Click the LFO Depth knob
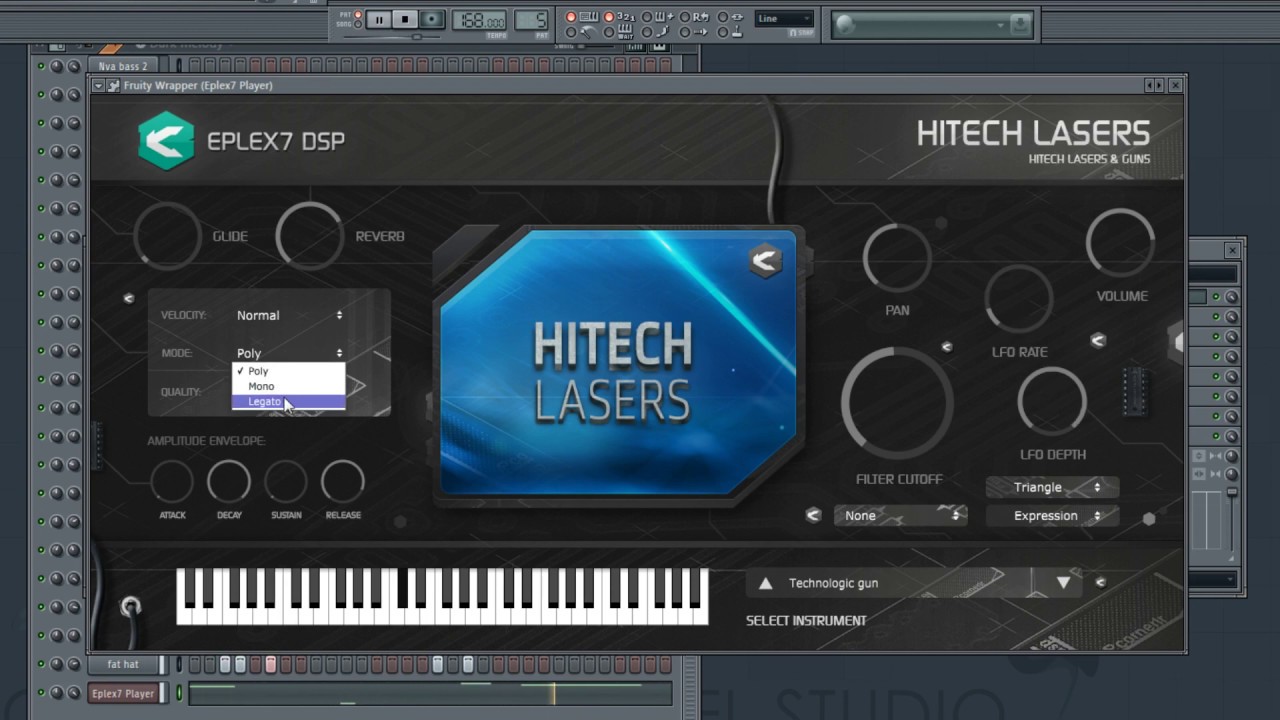 [x=1052, y=402]
